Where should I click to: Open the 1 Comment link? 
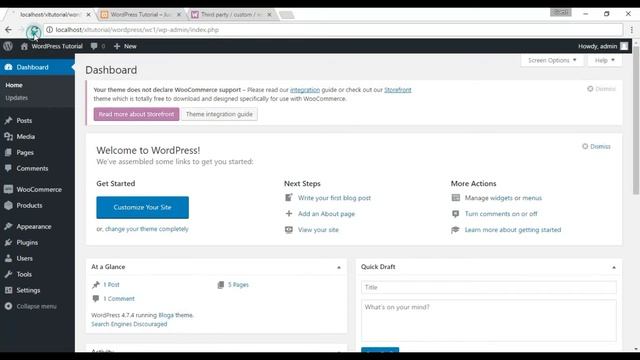119,298
